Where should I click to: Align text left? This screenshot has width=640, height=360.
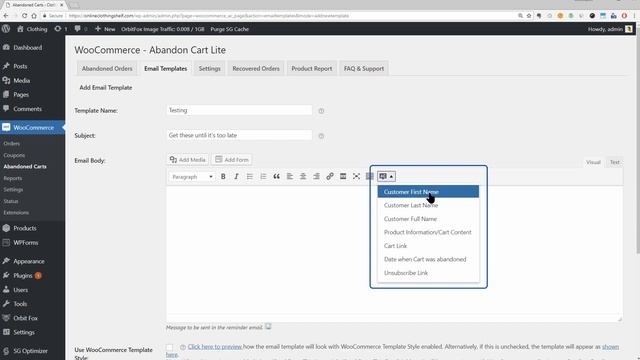click(290, 176)
